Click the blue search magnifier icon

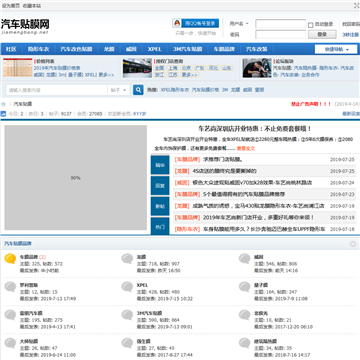coord(138,90)
